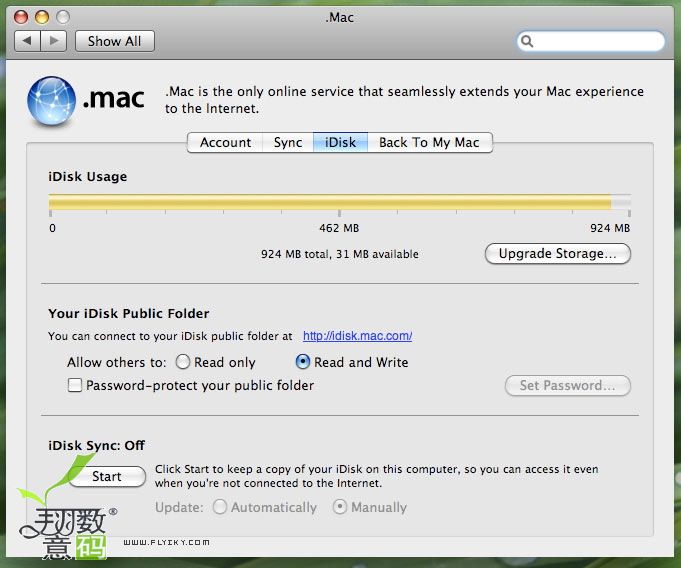The image size is (681, 568).
Task: Click the .Mac globe icon
Action: [51, 101]
